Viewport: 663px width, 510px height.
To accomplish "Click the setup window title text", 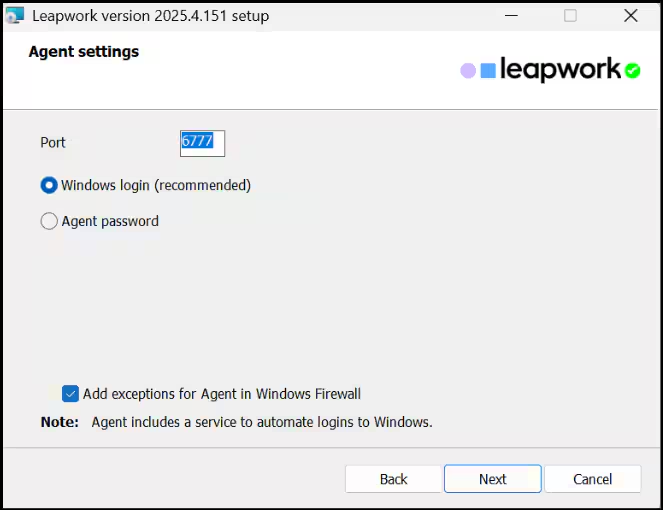I will [150, 16].
